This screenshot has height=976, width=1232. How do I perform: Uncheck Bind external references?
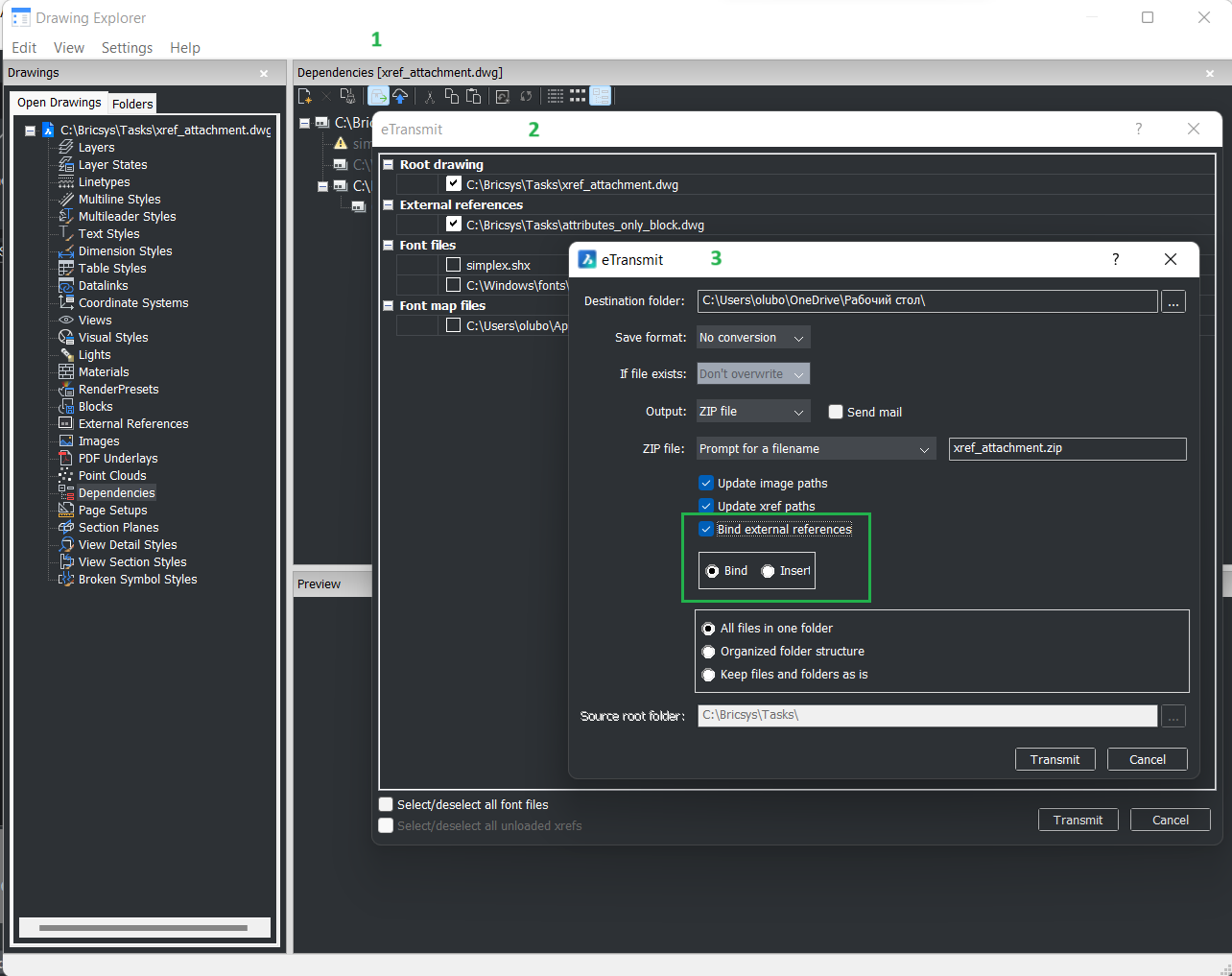click(x=706, y=529)
